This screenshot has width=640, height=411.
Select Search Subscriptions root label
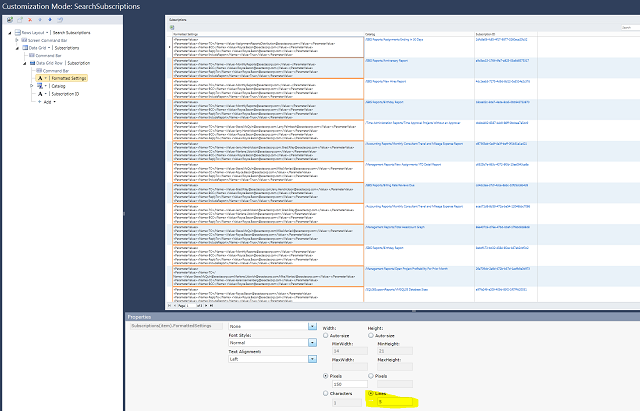[71, 32]
